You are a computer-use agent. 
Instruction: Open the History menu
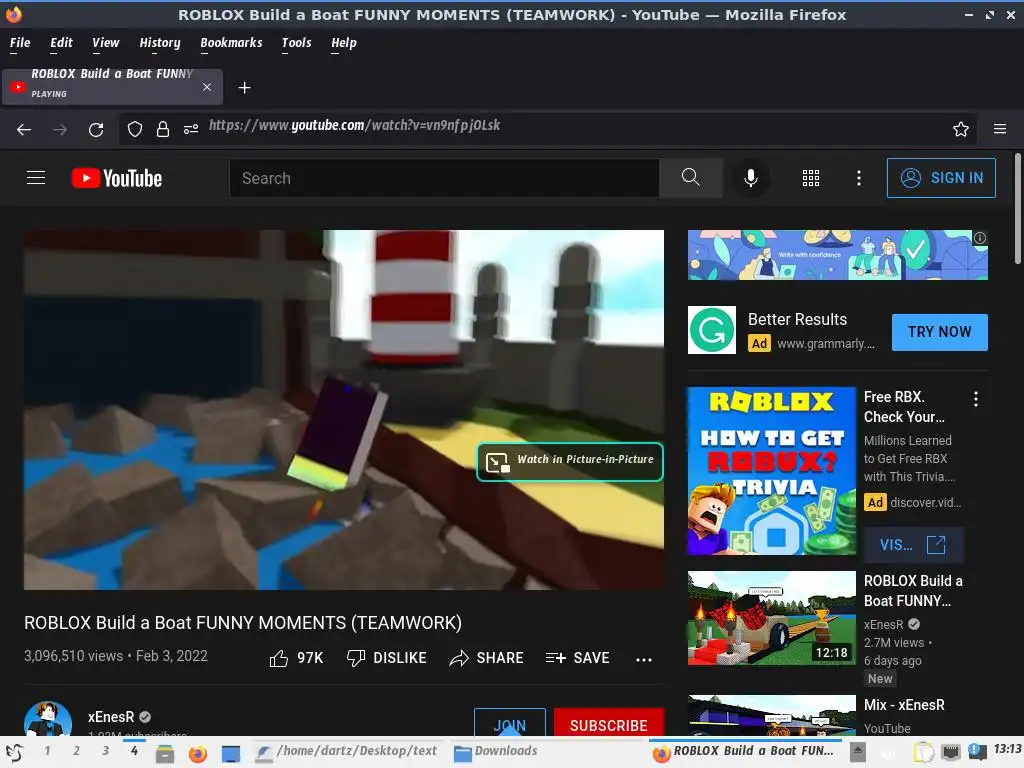coord(159,42)
